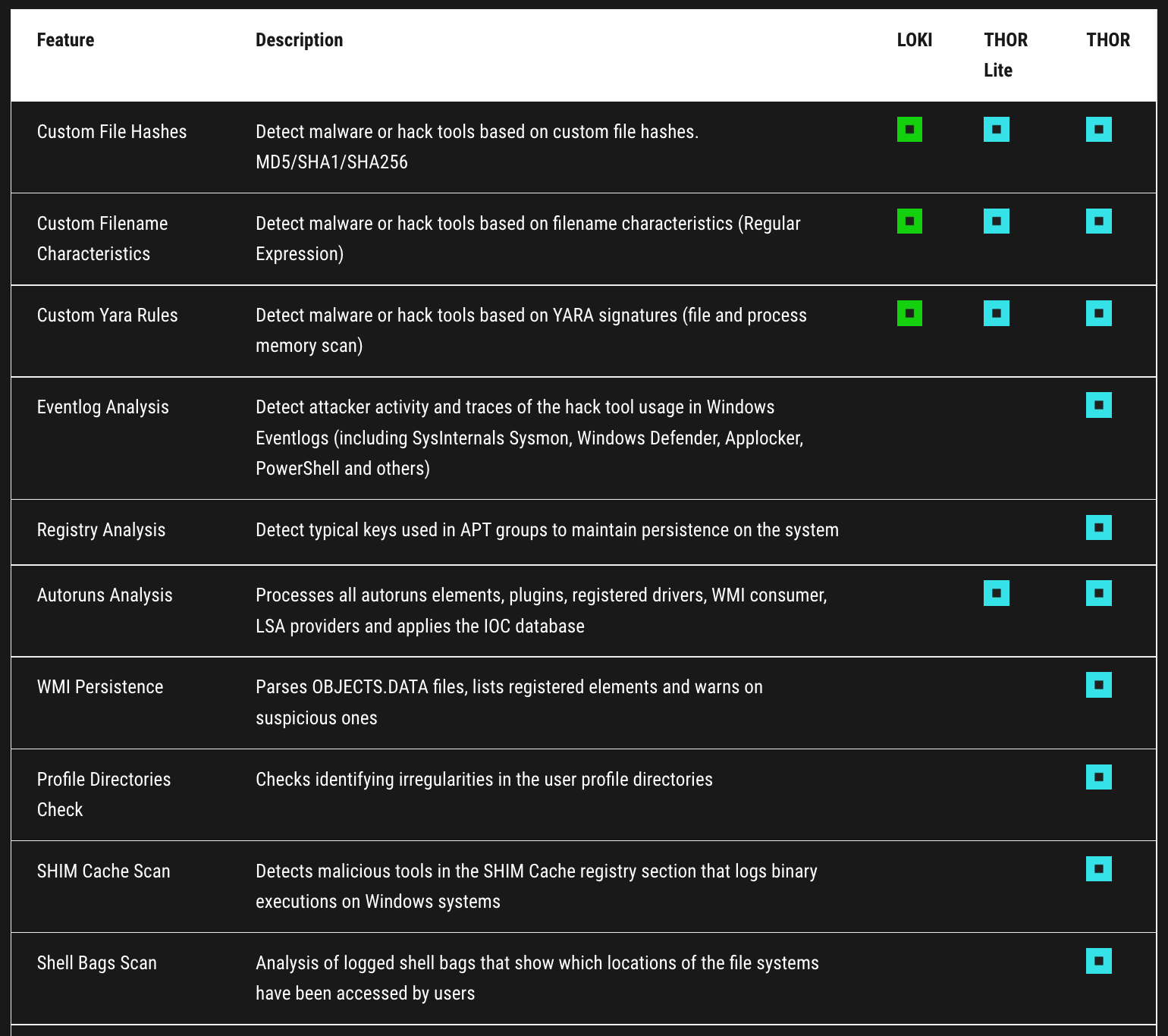Select the Registry Analysis feature name
The height and width of the screenshot is (1036, 1168).
click(x=101, y=530)
